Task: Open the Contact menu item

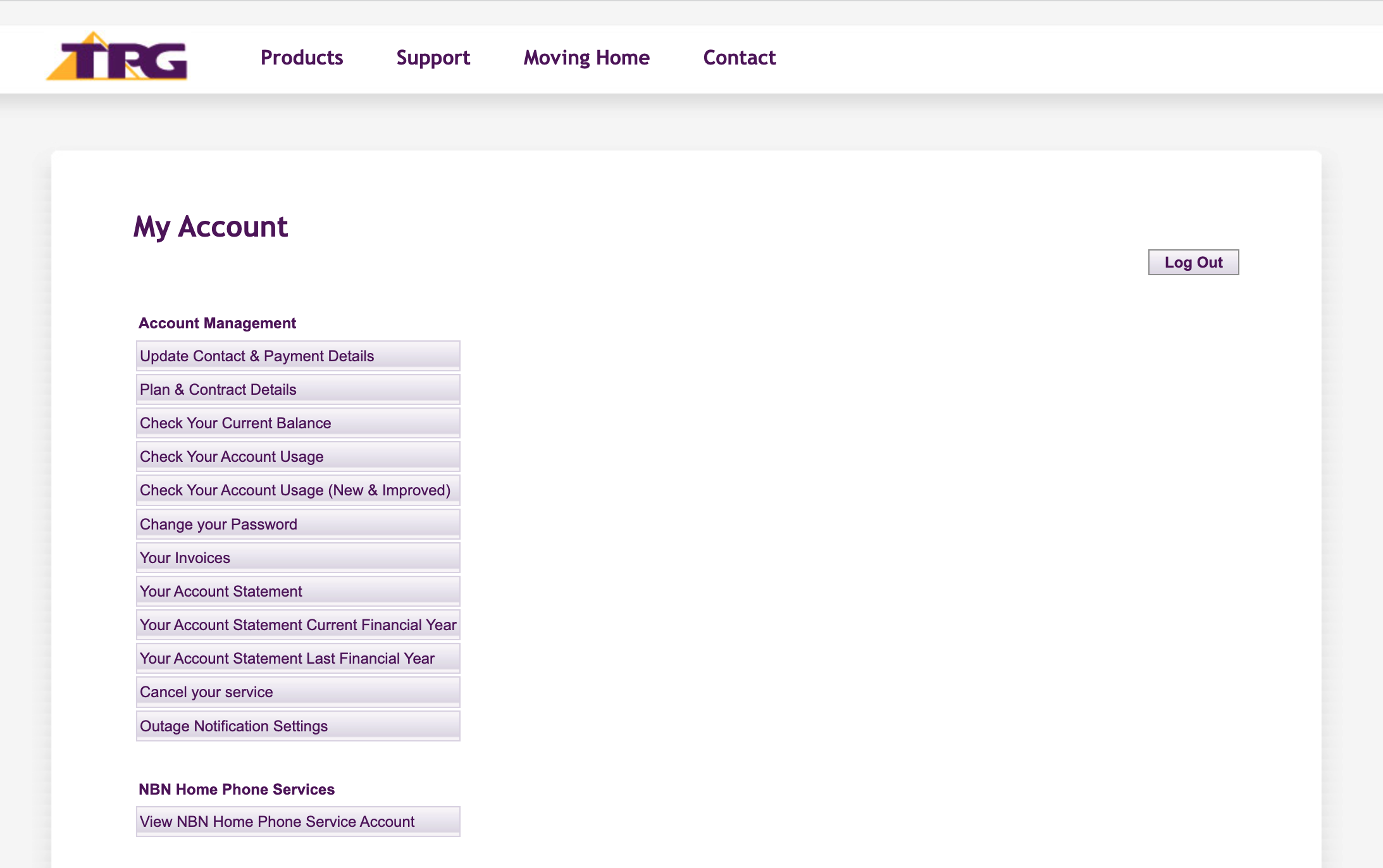Action: 739,58
